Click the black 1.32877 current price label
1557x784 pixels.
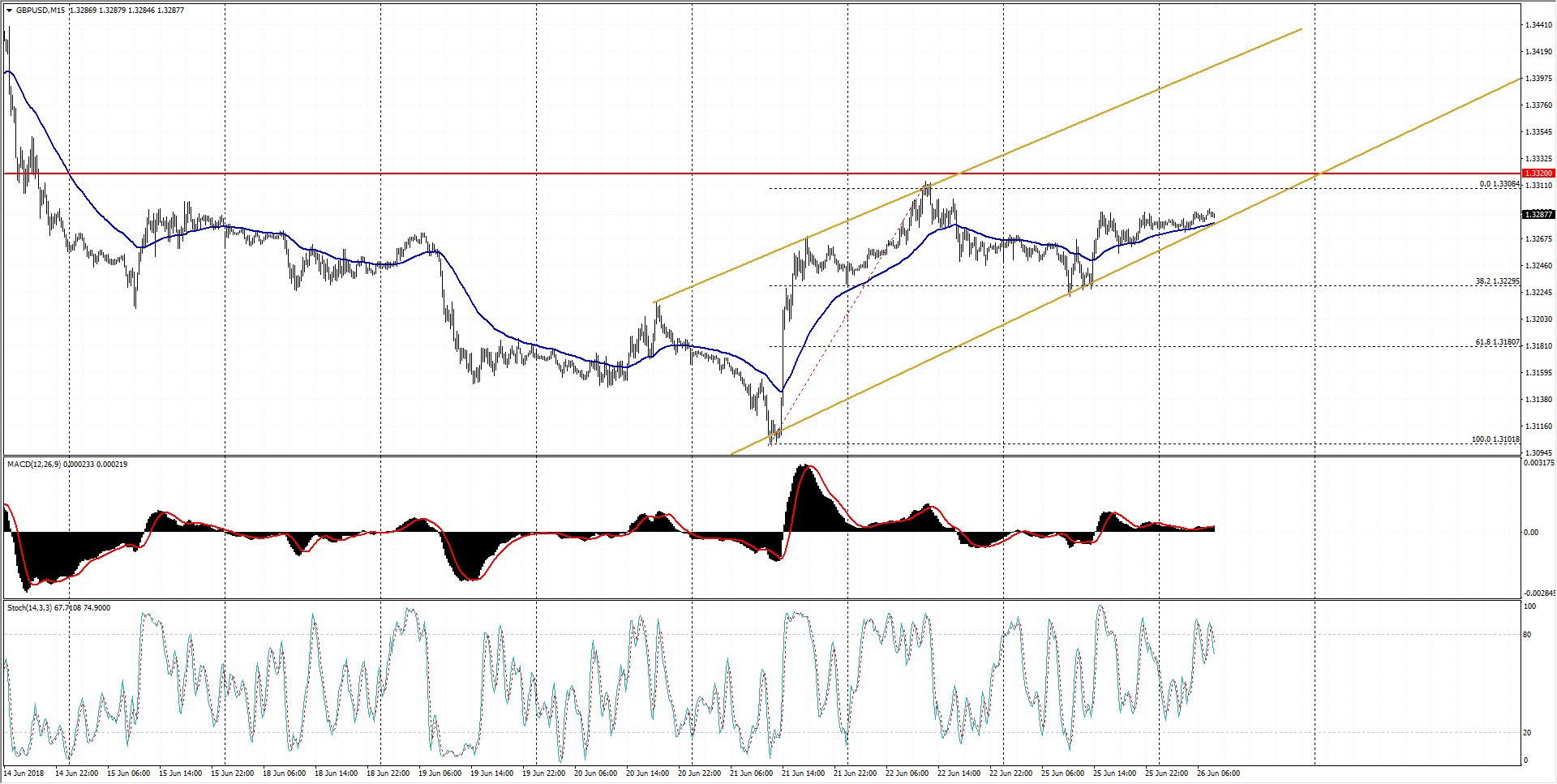click(1538, 215)
